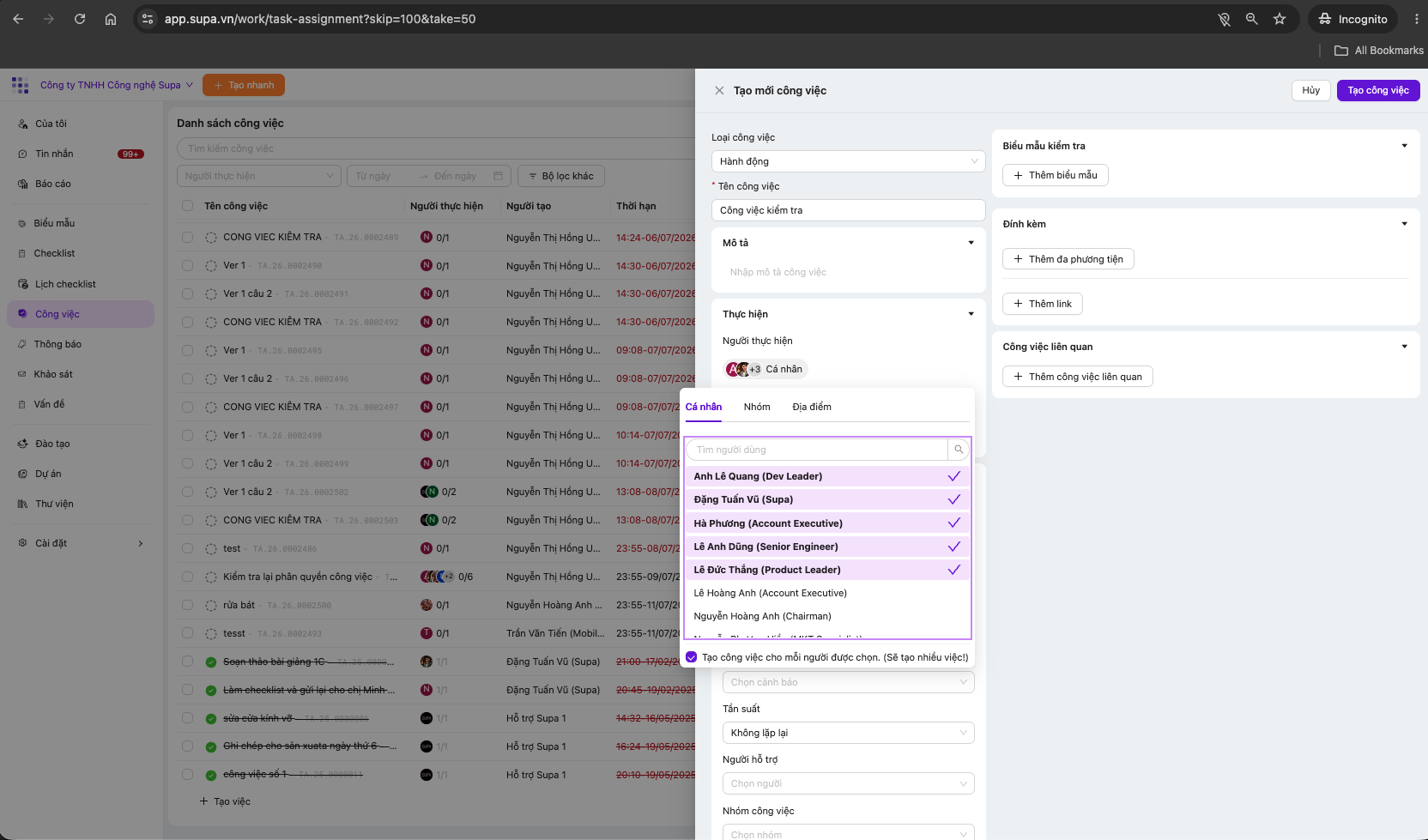Open Vấn đề issues in sidebar
1428x840 pixels.
(49, 404)
